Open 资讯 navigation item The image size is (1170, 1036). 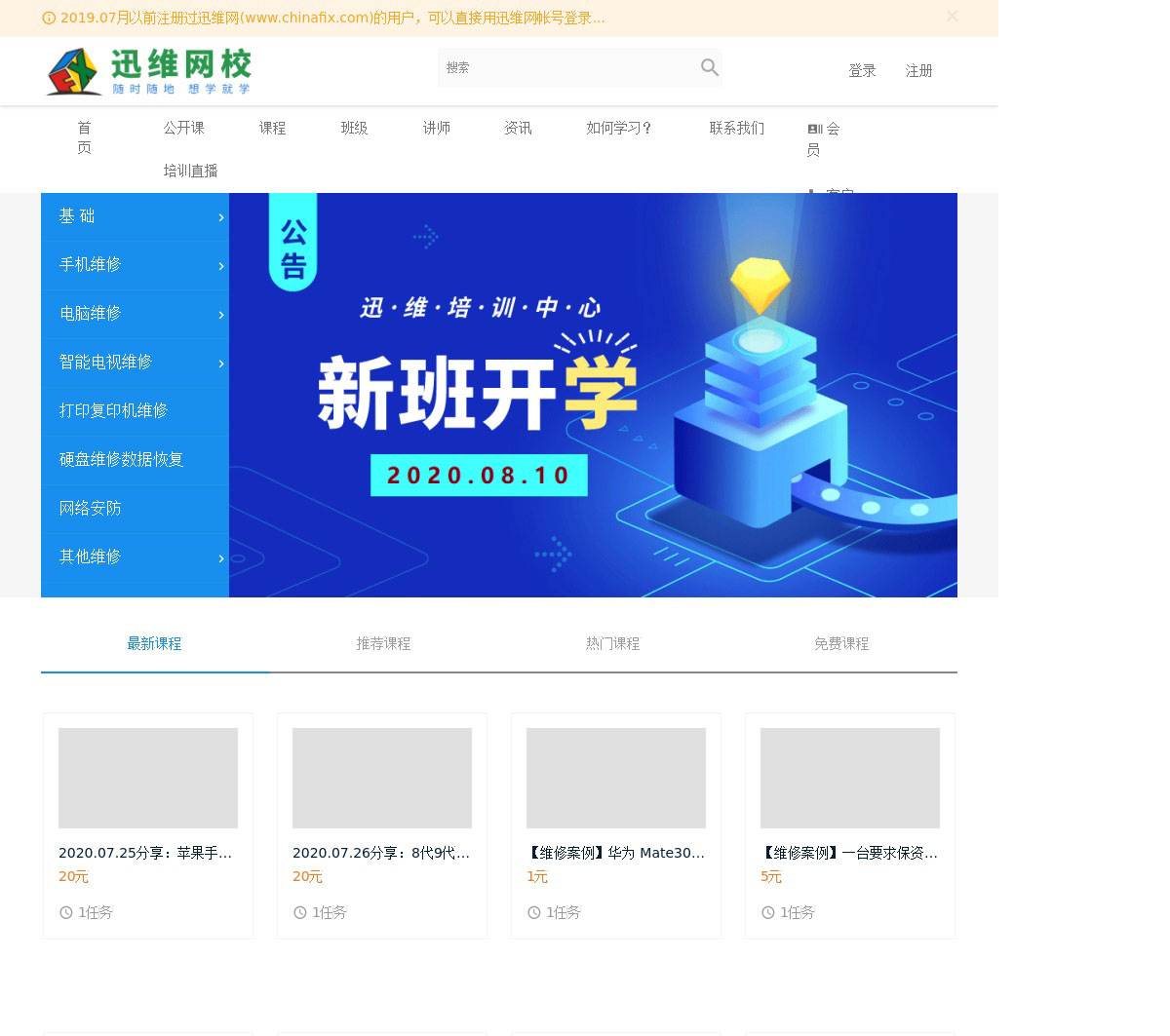519,128
